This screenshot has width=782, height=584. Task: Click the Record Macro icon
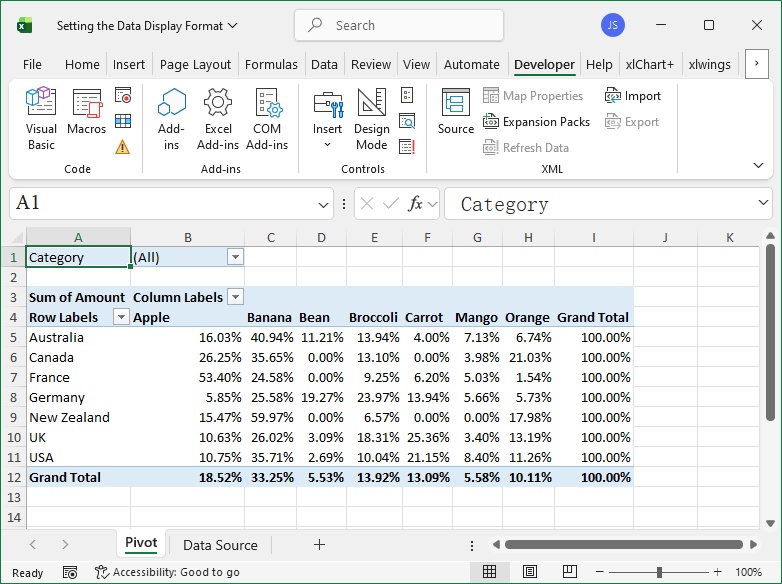(123, 95)
